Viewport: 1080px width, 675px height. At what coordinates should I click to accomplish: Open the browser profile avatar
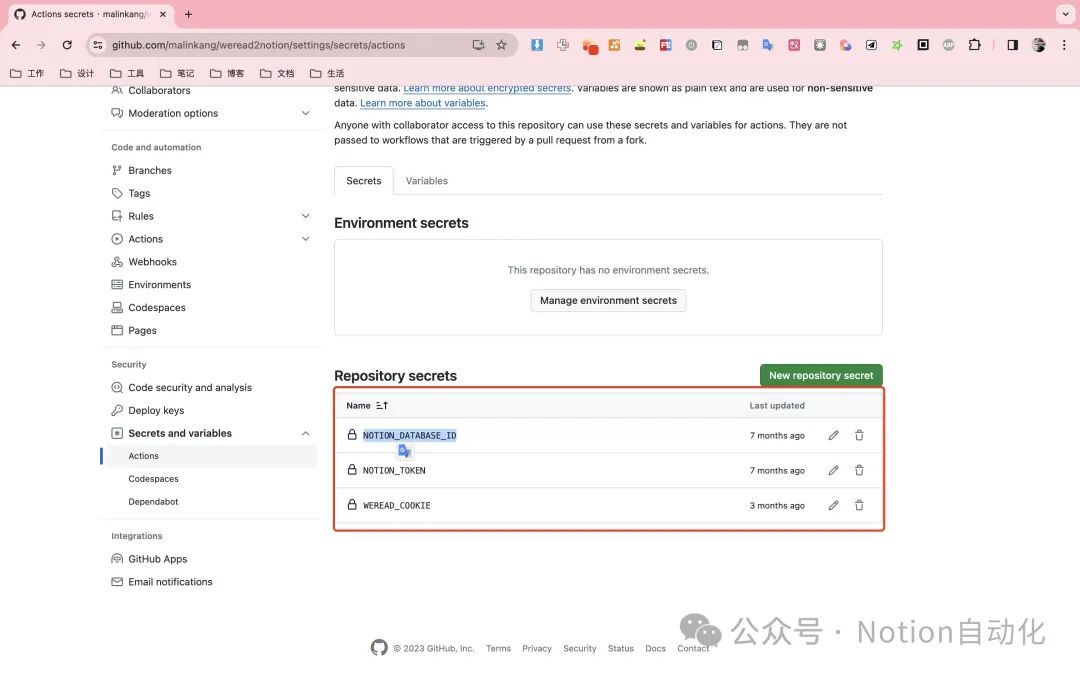(x=1039, y=45)
